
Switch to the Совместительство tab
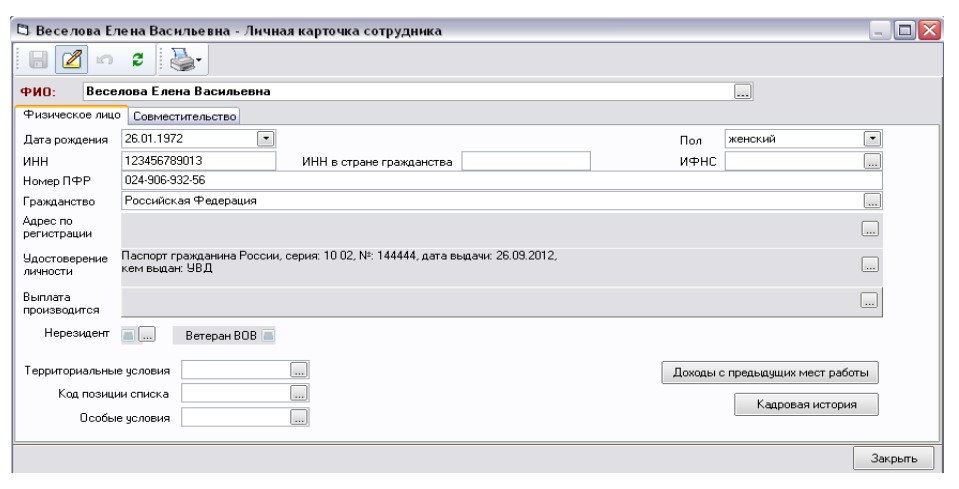click(184, 116)
